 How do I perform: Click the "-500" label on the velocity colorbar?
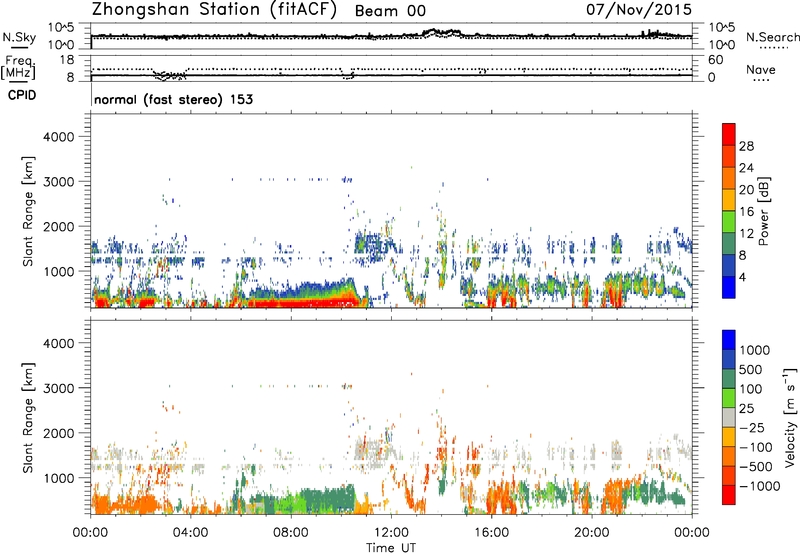pos(756,466)
